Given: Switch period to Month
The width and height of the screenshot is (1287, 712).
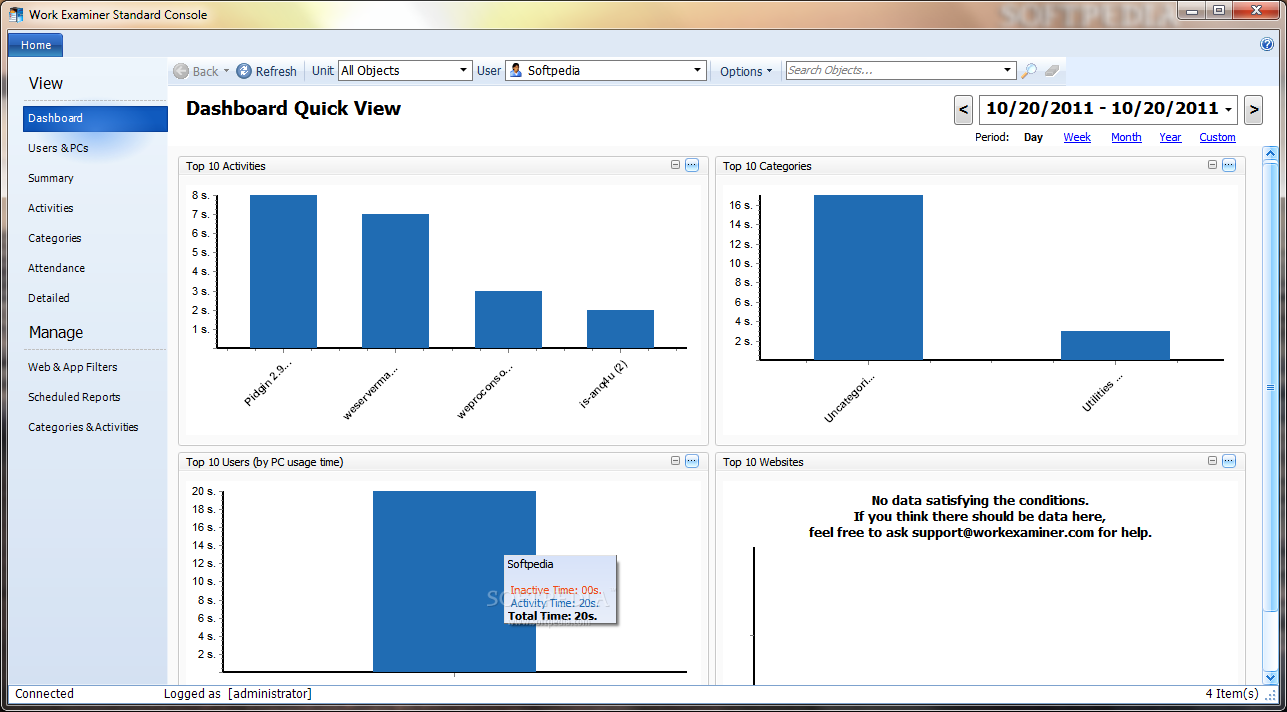Looking at the screenshot, I should [1126, 137].
